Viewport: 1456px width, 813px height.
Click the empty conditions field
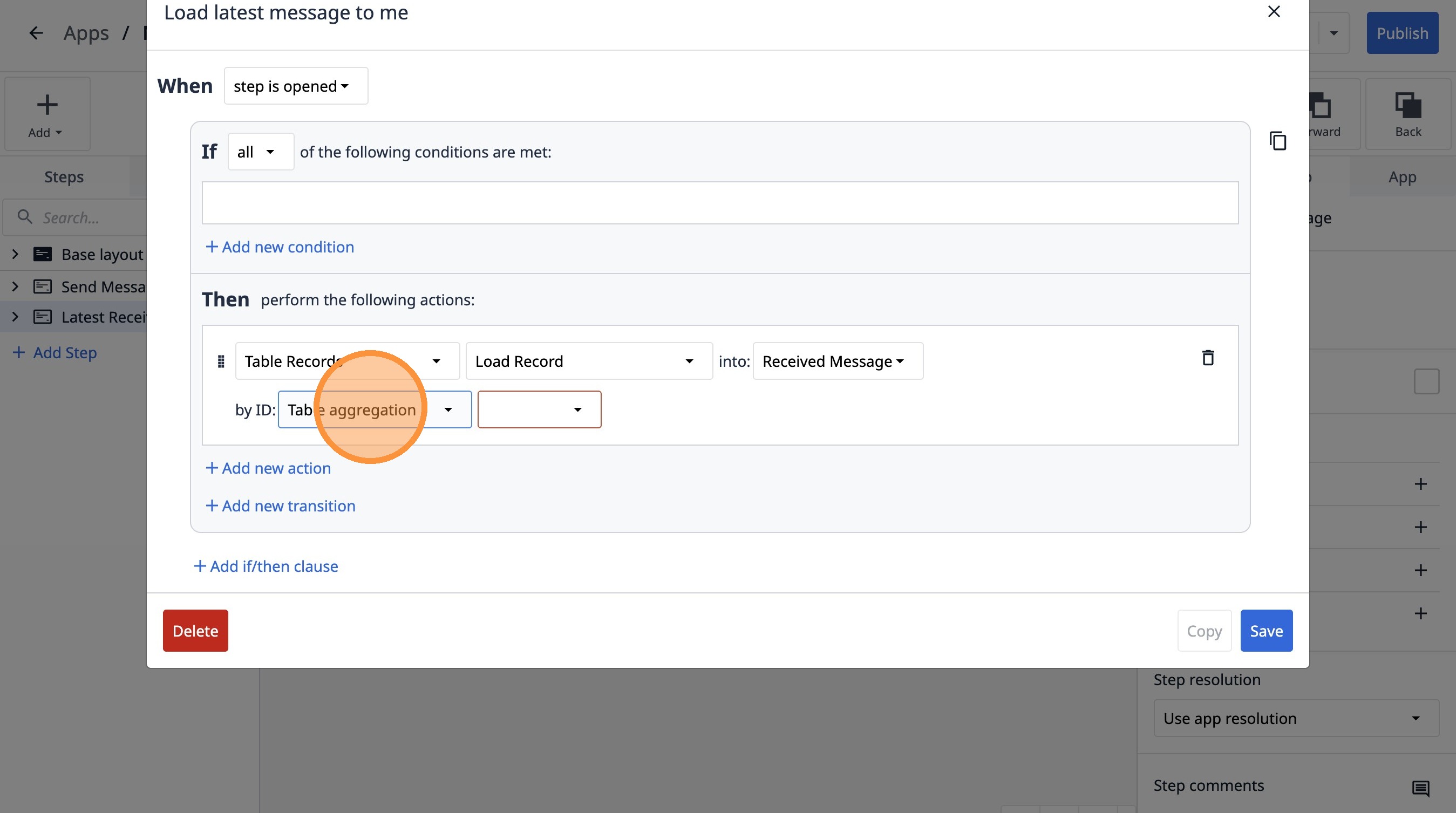[x=719, y=203]
